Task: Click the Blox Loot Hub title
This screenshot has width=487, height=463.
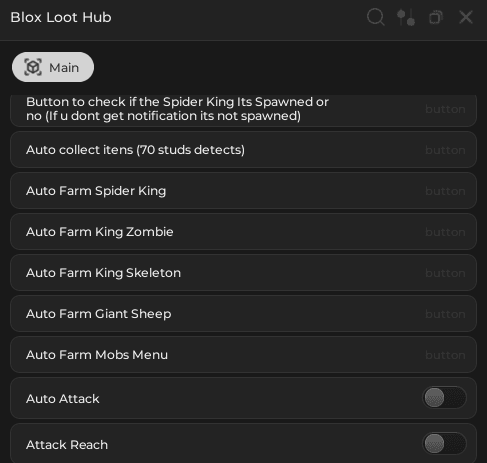Action: (61, 17)
